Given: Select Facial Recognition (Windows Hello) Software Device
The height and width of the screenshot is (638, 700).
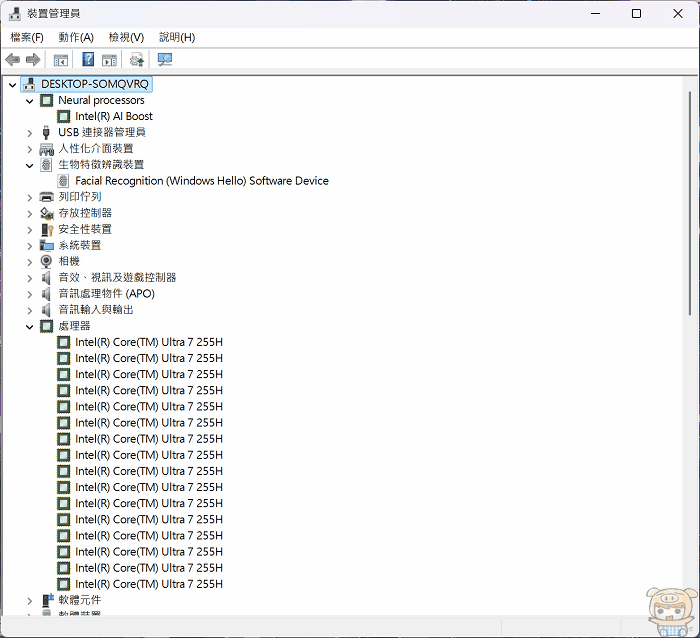Looking at the screenshot, I should pyautogui.click(x=201, y=181).
